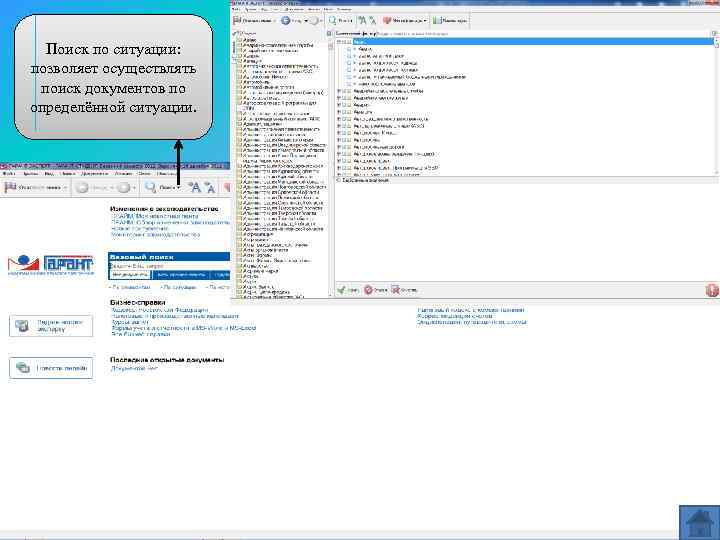The width and height of the screenshot is (720, 540).
Task: Open the Курсы валют link
Action: (x=129, y=322)
